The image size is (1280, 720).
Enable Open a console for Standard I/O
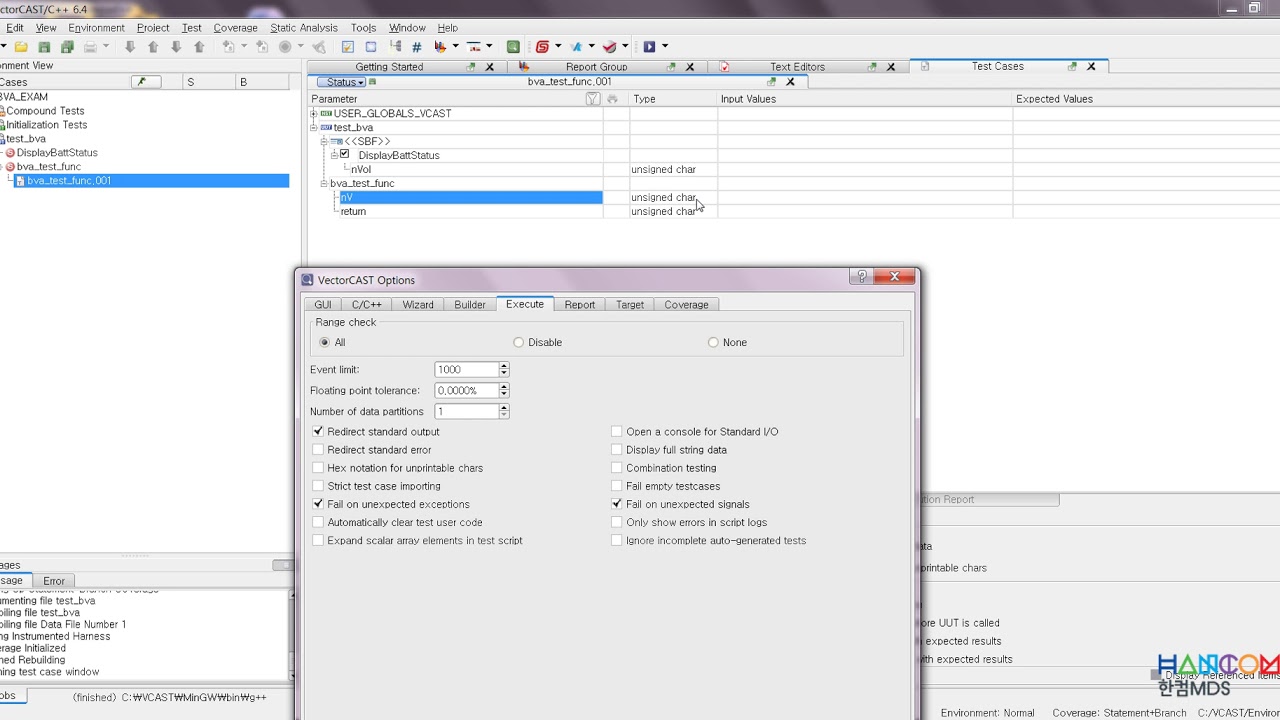617,432
